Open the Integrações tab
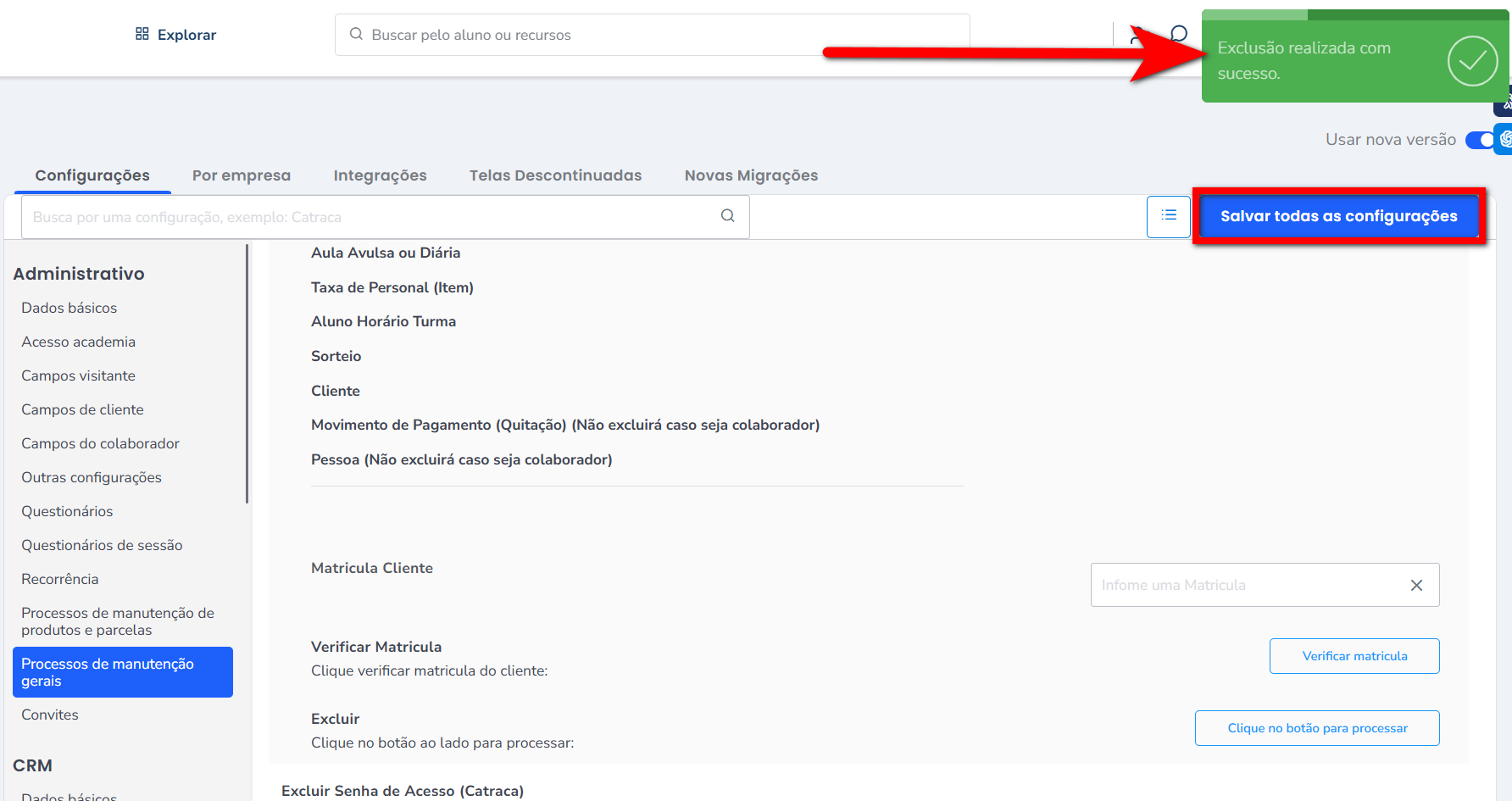Image resolution: width=1512 pixels, height=801 pixels. pyautogui.click(x=380, y=175)
